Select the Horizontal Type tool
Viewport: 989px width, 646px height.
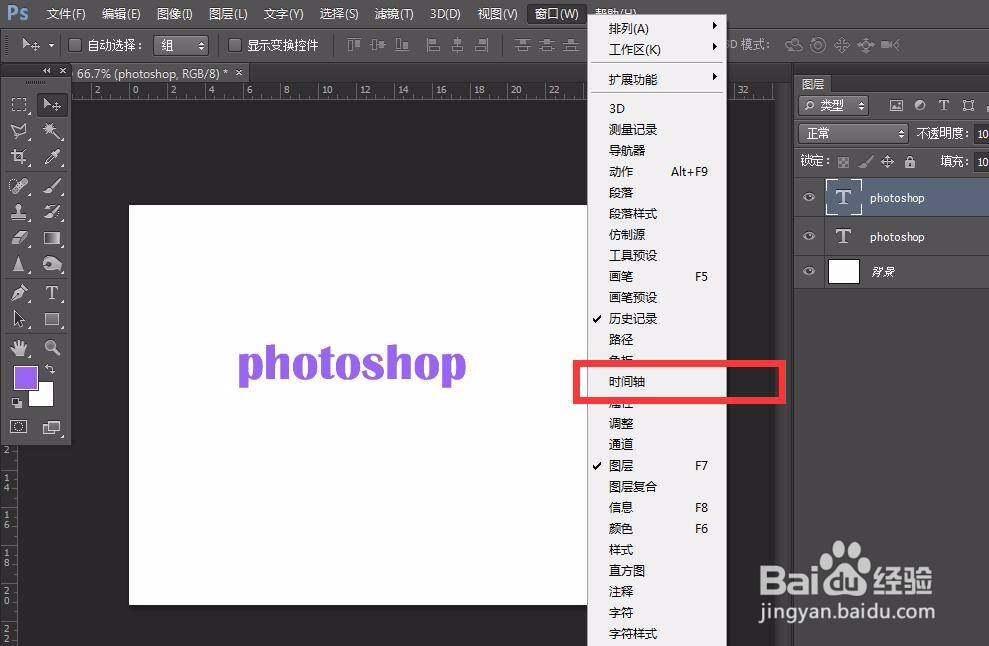(52, 293)
